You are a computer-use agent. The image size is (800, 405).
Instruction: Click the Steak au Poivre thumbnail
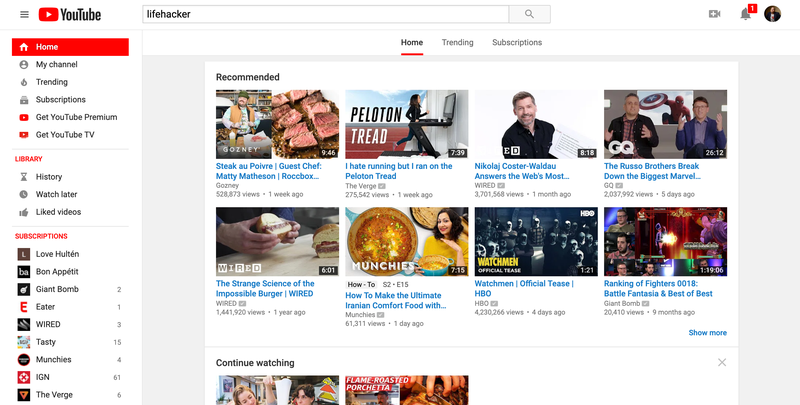coord(277,124)
